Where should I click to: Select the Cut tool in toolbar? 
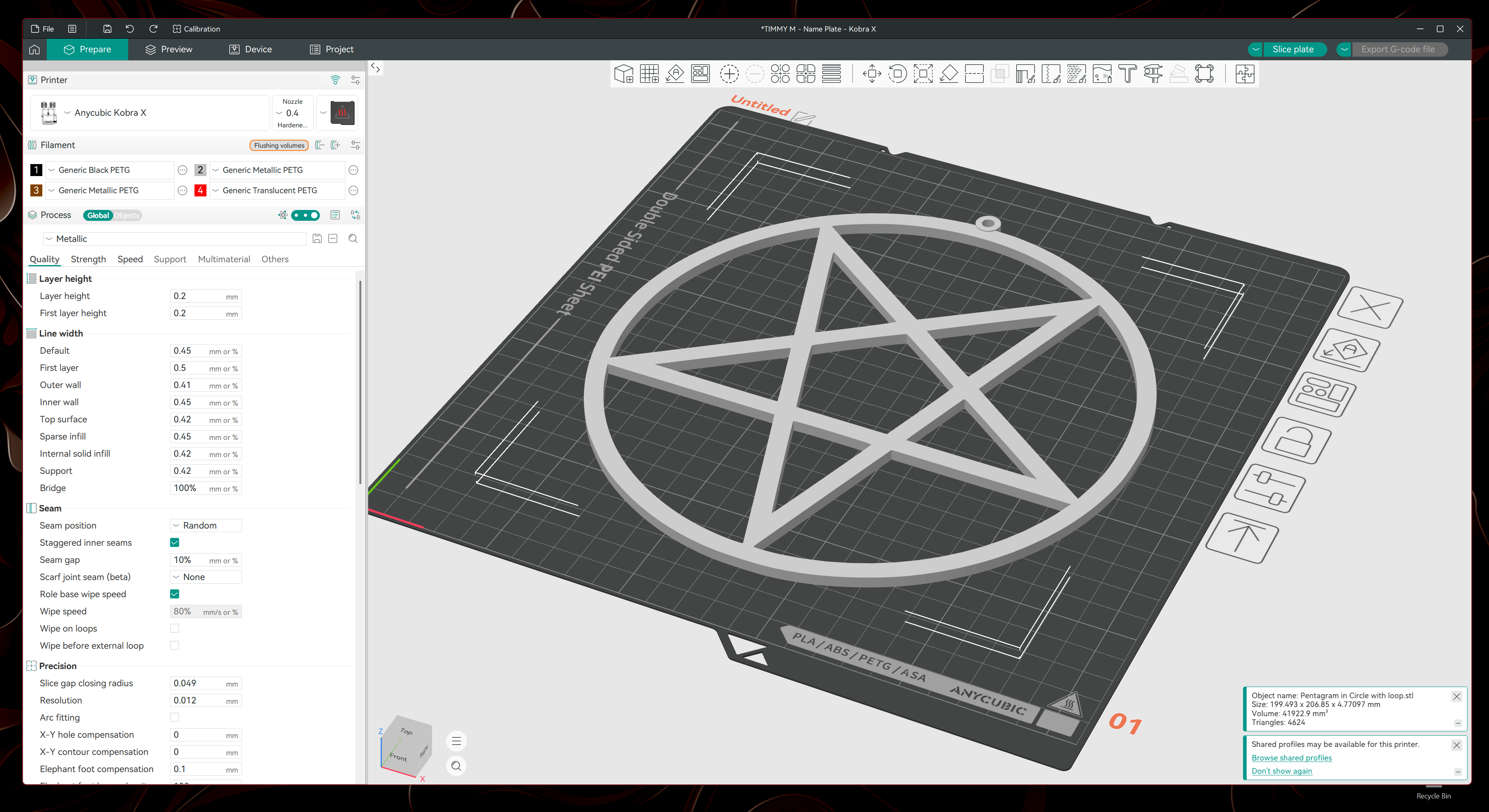pyautogui.click(x=974, y=74)
